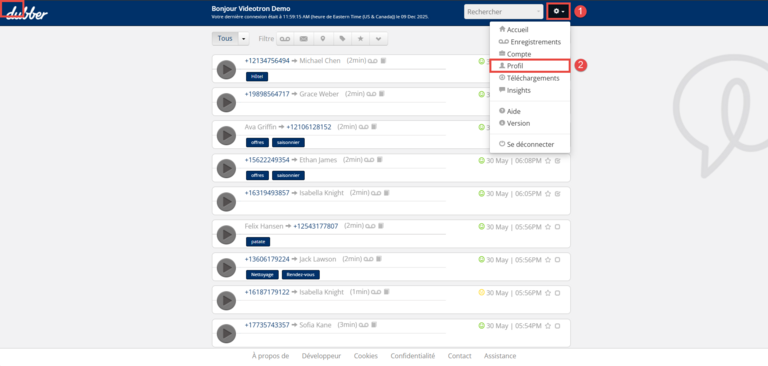
Task: Select Profil from the menu
Action: tap(529, 66)
